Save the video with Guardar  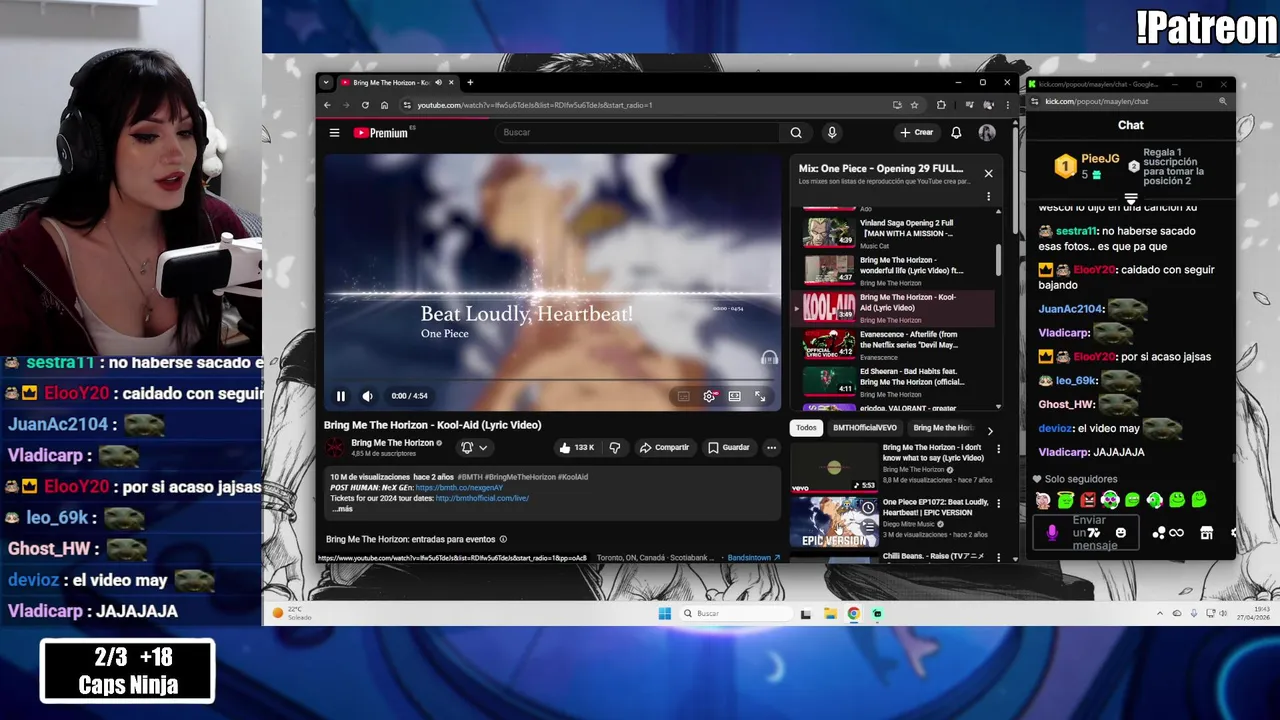(x=729, y=447)
